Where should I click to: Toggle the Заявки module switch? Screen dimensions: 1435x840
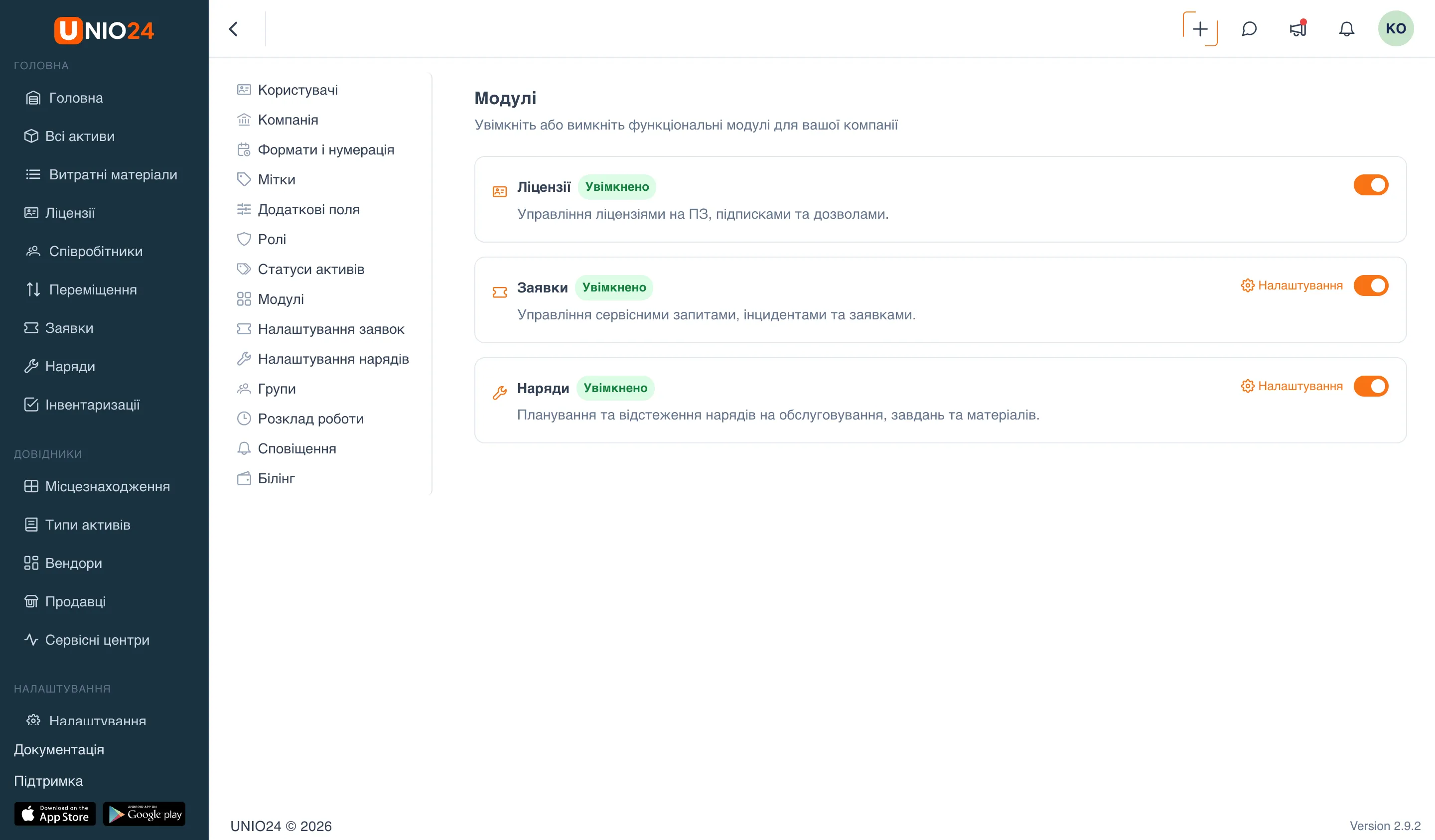pyautogui.click(x=1371, y=285)
